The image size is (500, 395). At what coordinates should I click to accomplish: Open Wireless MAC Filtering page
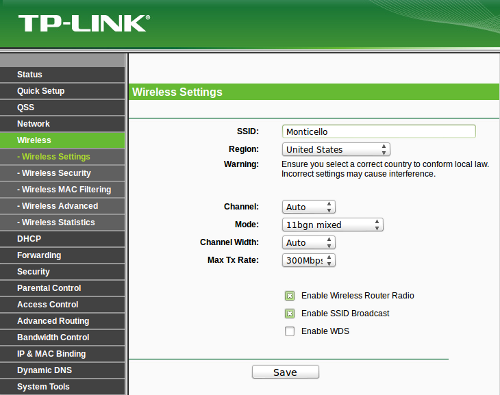(x=63, y=189)
